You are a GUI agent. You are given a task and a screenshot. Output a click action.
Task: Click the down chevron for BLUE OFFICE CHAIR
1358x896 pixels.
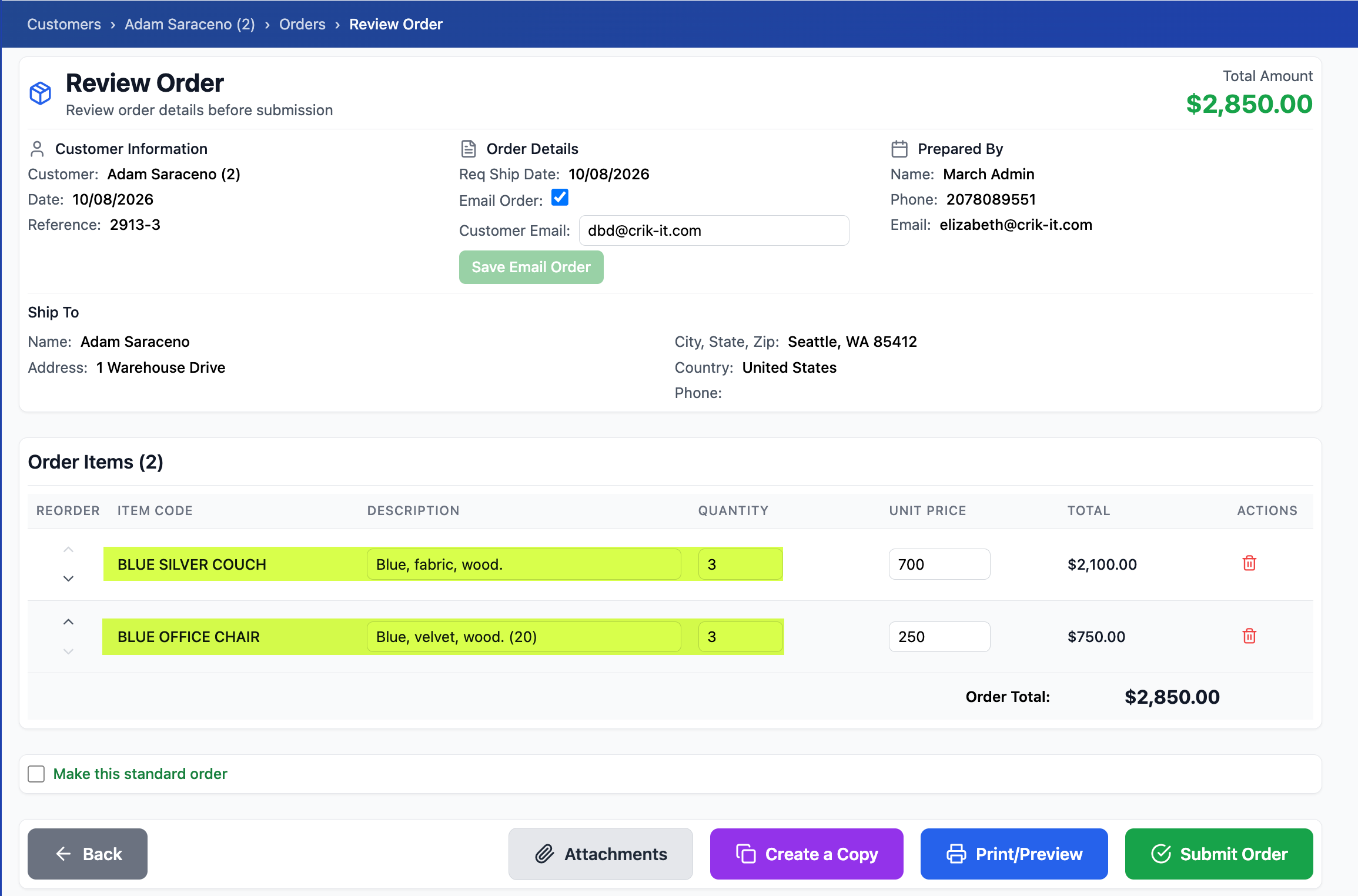(x=68, y=651)
